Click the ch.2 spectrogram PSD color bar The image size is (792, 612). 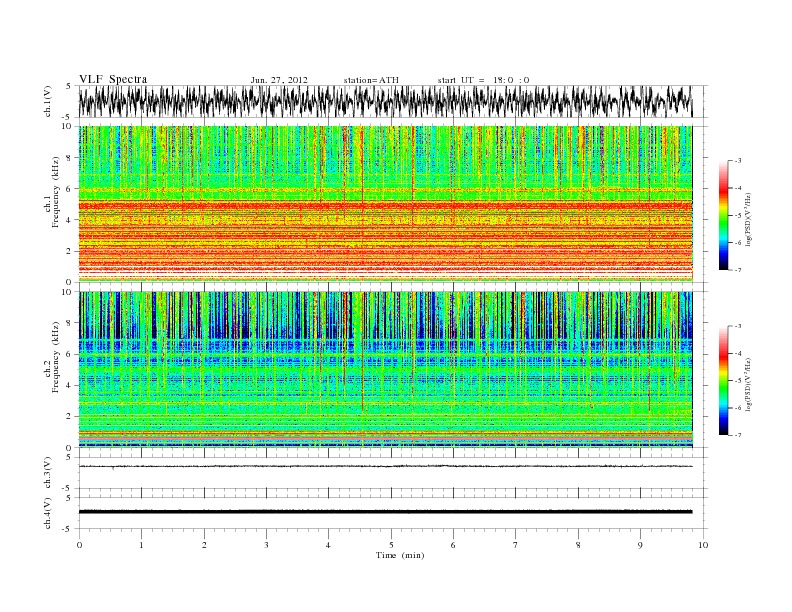click(724, 381)
